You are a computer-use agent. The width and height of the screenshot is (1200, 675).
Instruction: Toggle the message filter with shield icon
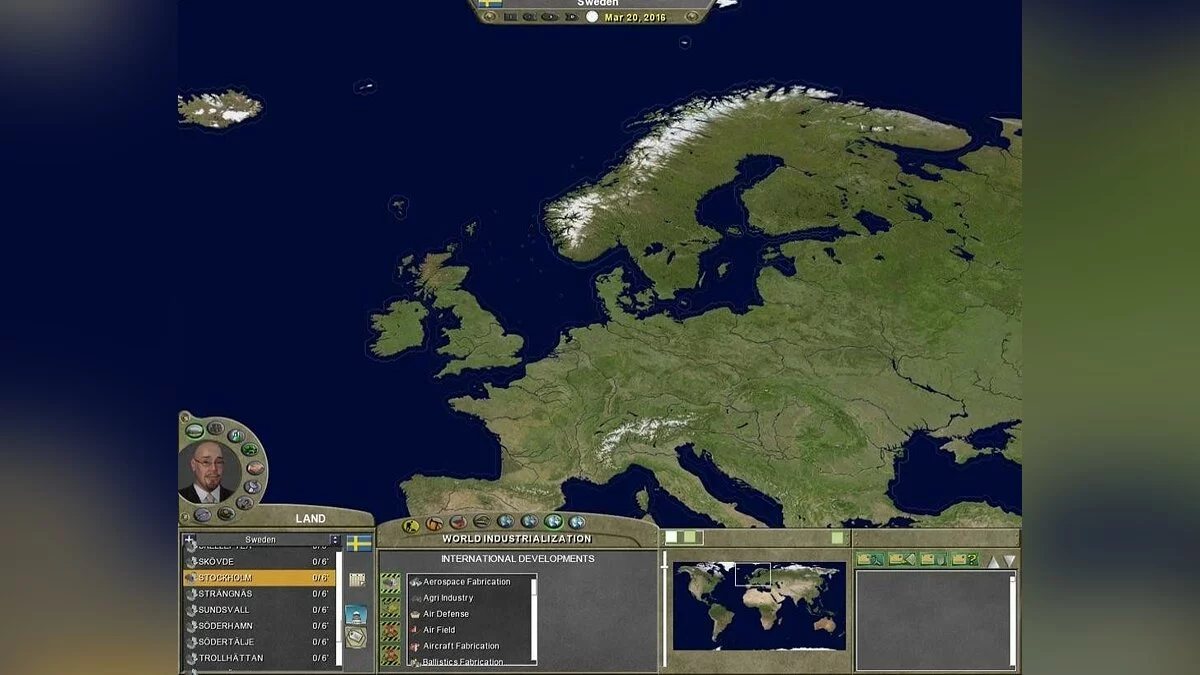pos(934,559)
